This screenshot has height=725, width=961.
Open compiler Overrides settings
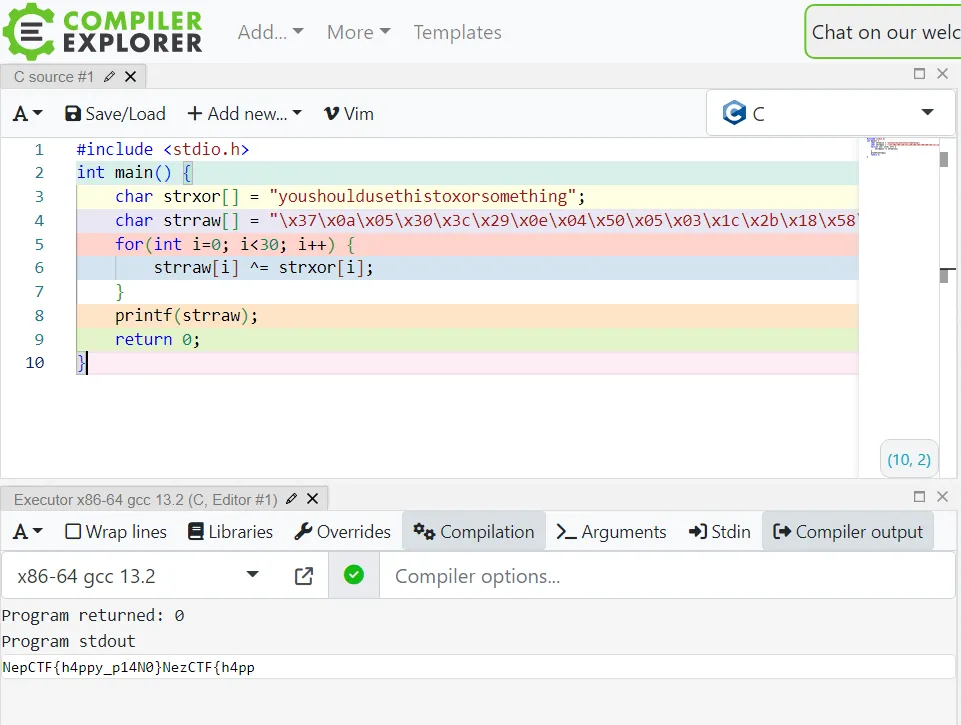coord(342,532)
